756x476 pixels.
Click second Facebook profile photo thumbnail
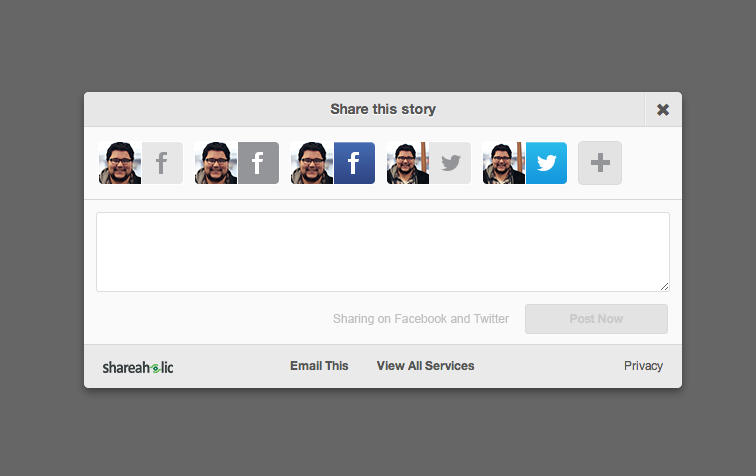[x=216, y=163]
